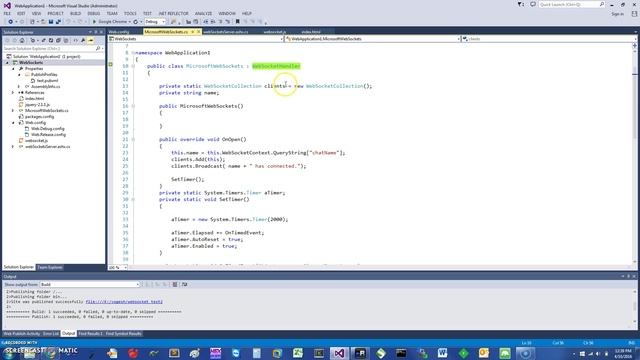Click the editor vertical scrollbar
Viewport: 640px width, 360px height.
[x=635, y=153]
